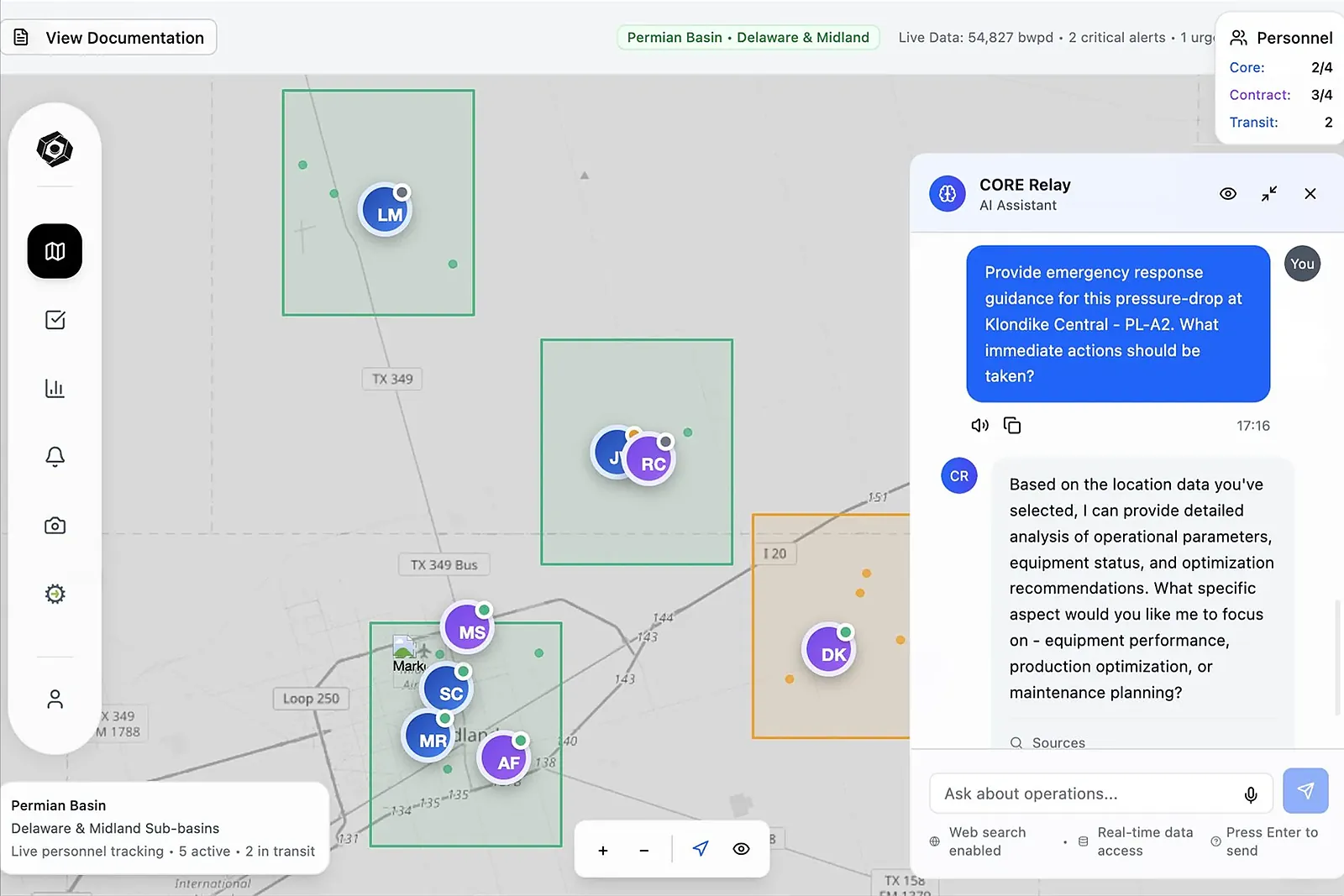This screenshot has height=896, width=1344.
Task: Click the I 20 highway label
Action: [x=774, y=554]
